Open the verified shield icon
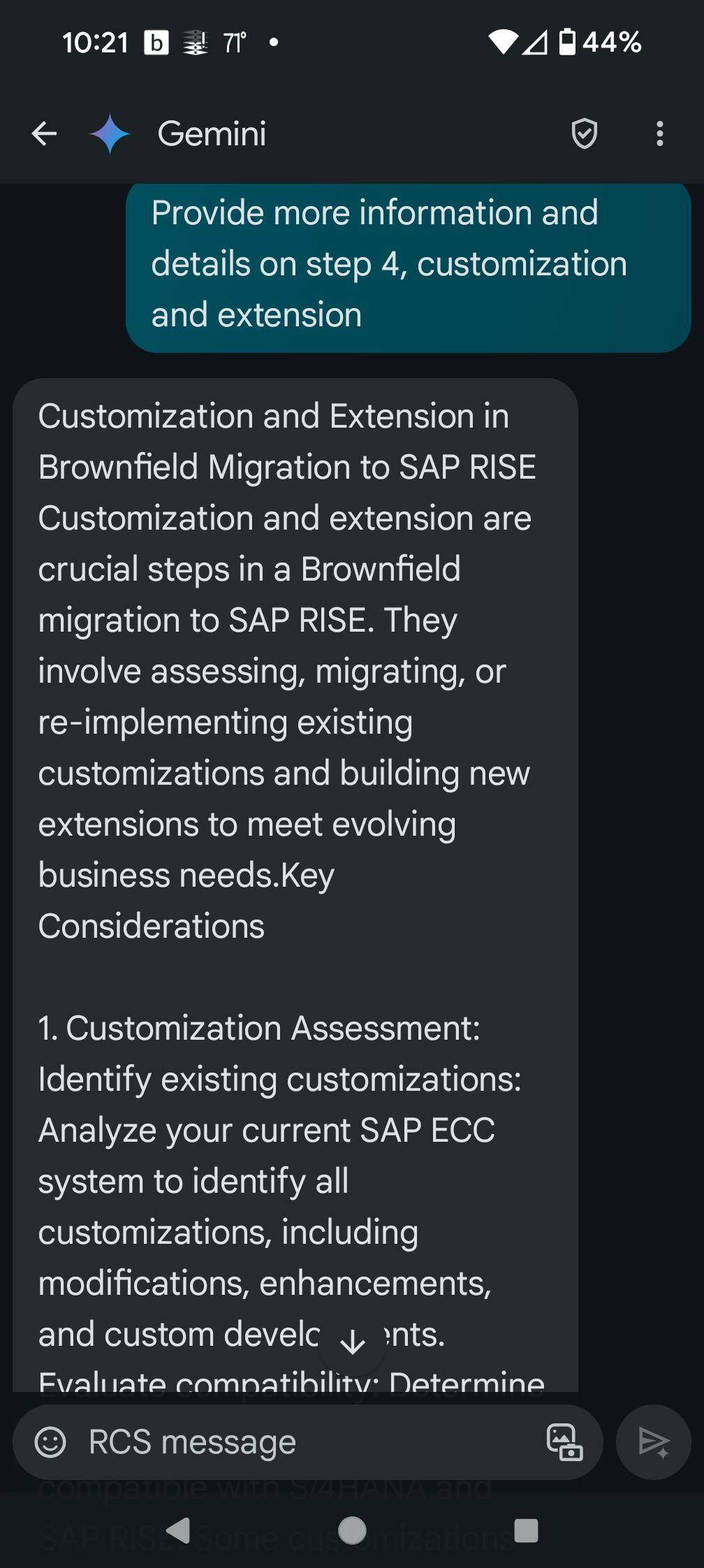704x1568 pixels. (x=584, y=133)
